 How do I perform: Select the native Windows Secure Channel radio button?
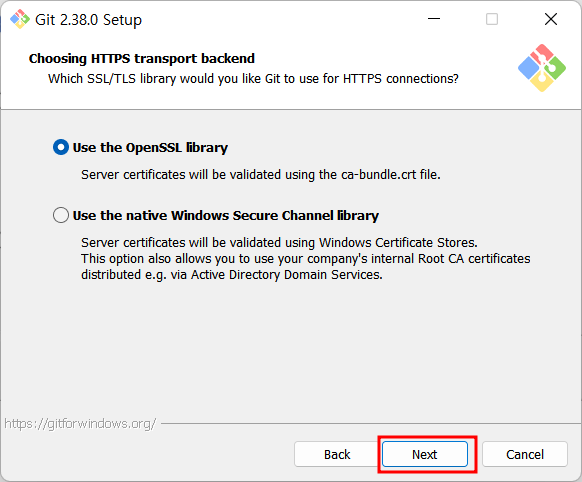coord(61,215)
